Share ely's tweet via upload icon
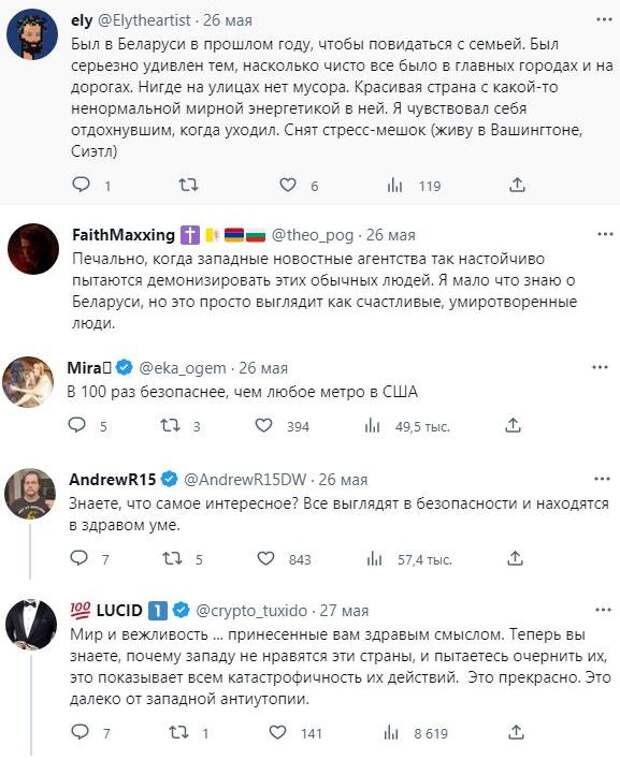620x760 pixels. pyautogui.click(x=517, y=184)
